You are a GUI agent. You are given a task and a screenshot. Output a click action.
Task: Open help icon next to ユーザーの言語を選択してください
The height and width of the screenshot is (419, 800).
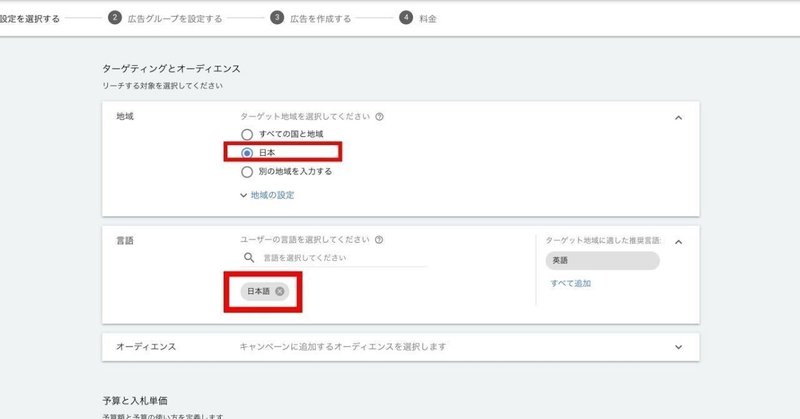tap(379, 239)
